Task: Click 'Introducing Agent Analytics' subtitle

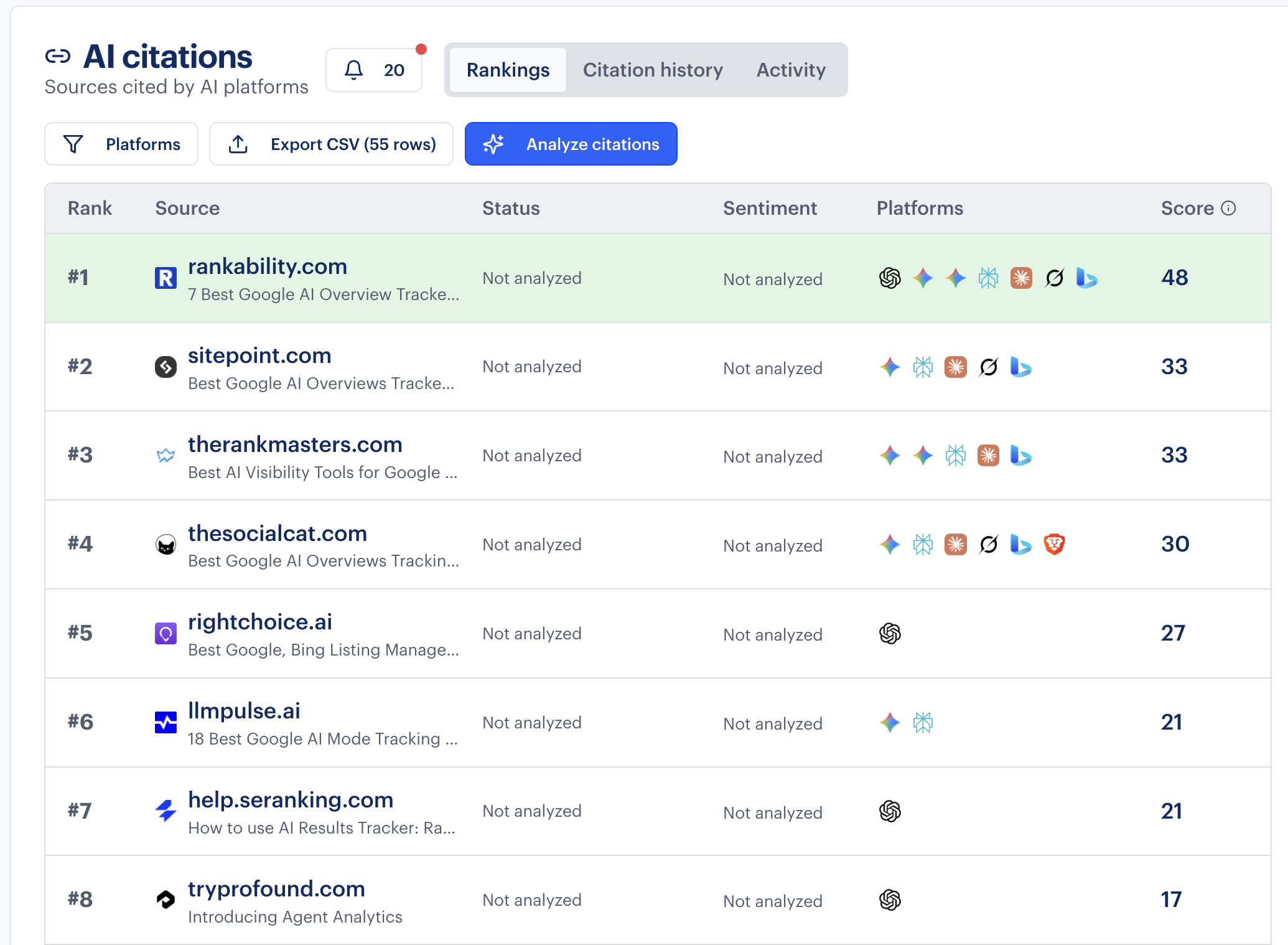Action: pyautogui.click(x=295, y=917)
